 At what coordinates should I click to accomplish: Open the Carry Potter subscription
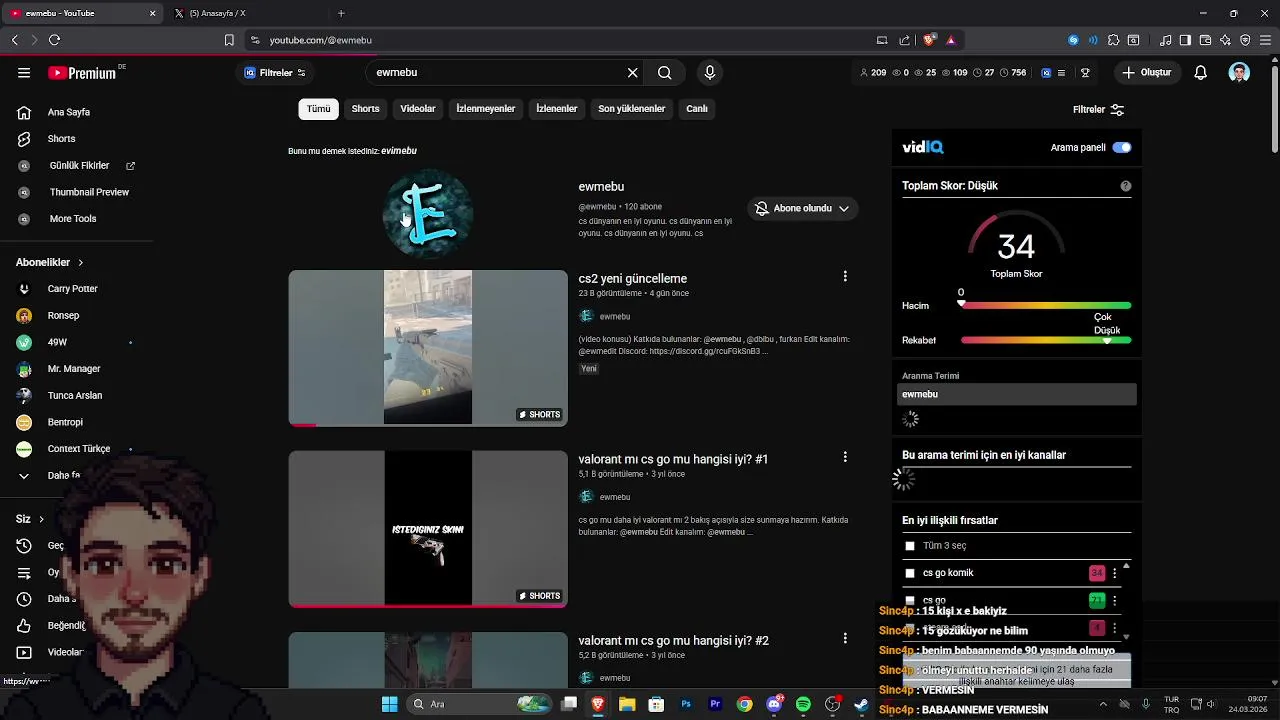click(72, 289)
